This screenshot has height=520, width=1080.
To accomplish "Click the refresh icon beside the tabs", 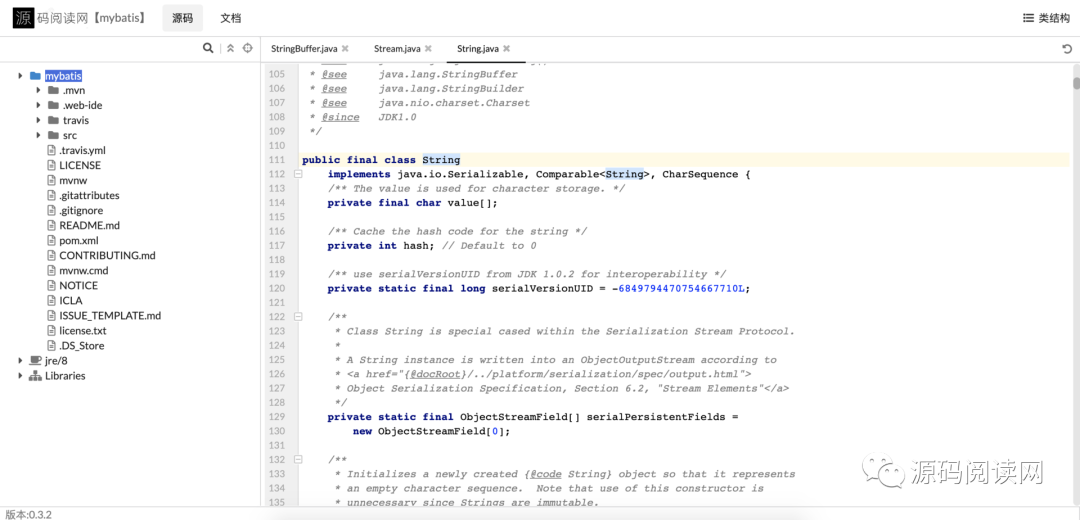I will pos(1067,49).
